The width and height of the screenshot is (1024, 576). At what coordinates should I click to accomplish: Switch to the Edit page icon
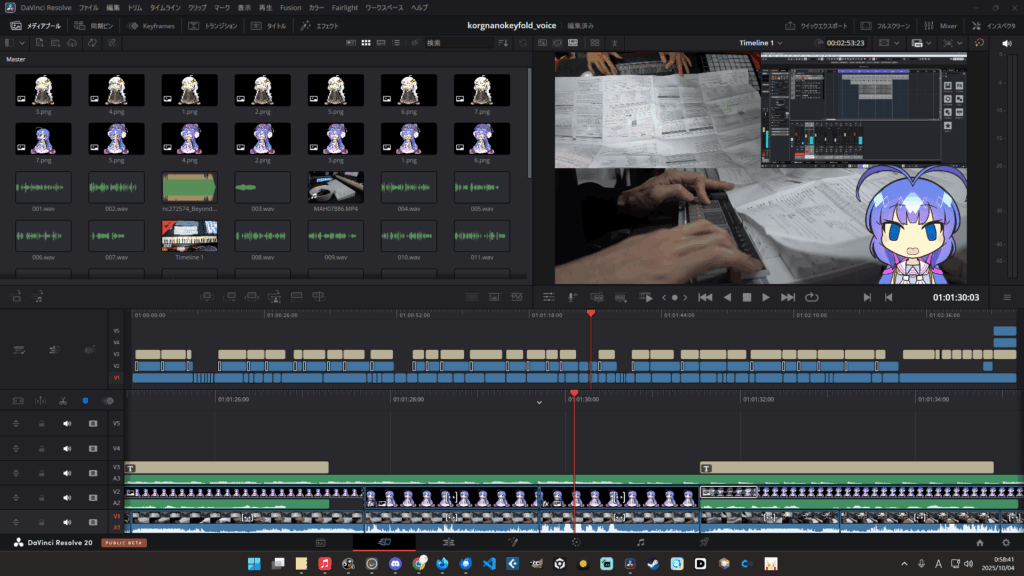point(449,542)
